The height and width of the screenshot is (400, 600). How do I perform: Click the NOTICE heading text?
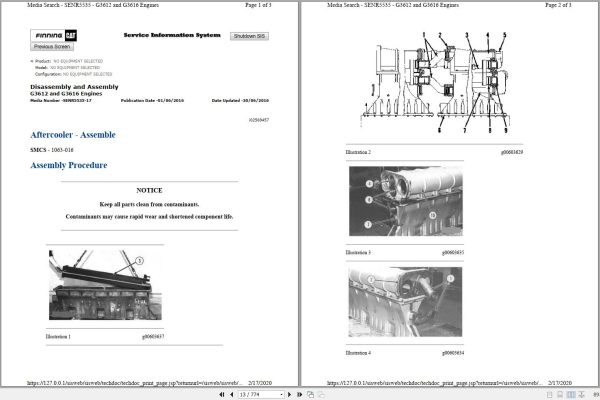(149, 190)
